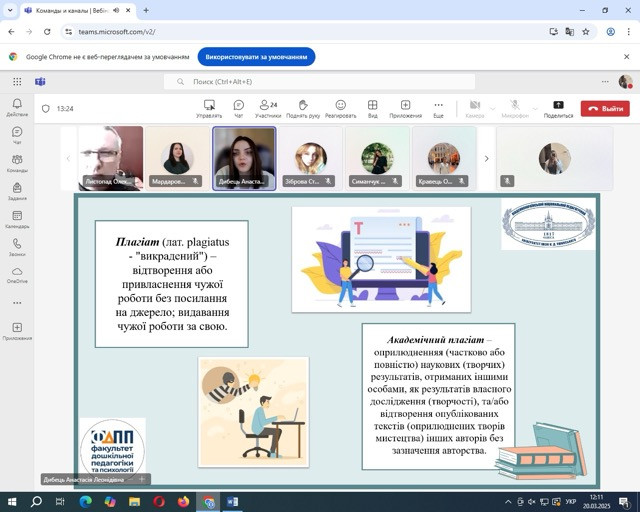Open Activity feed in the sidebar
Screen dimensions: 640x512
[x=17, y=107]
